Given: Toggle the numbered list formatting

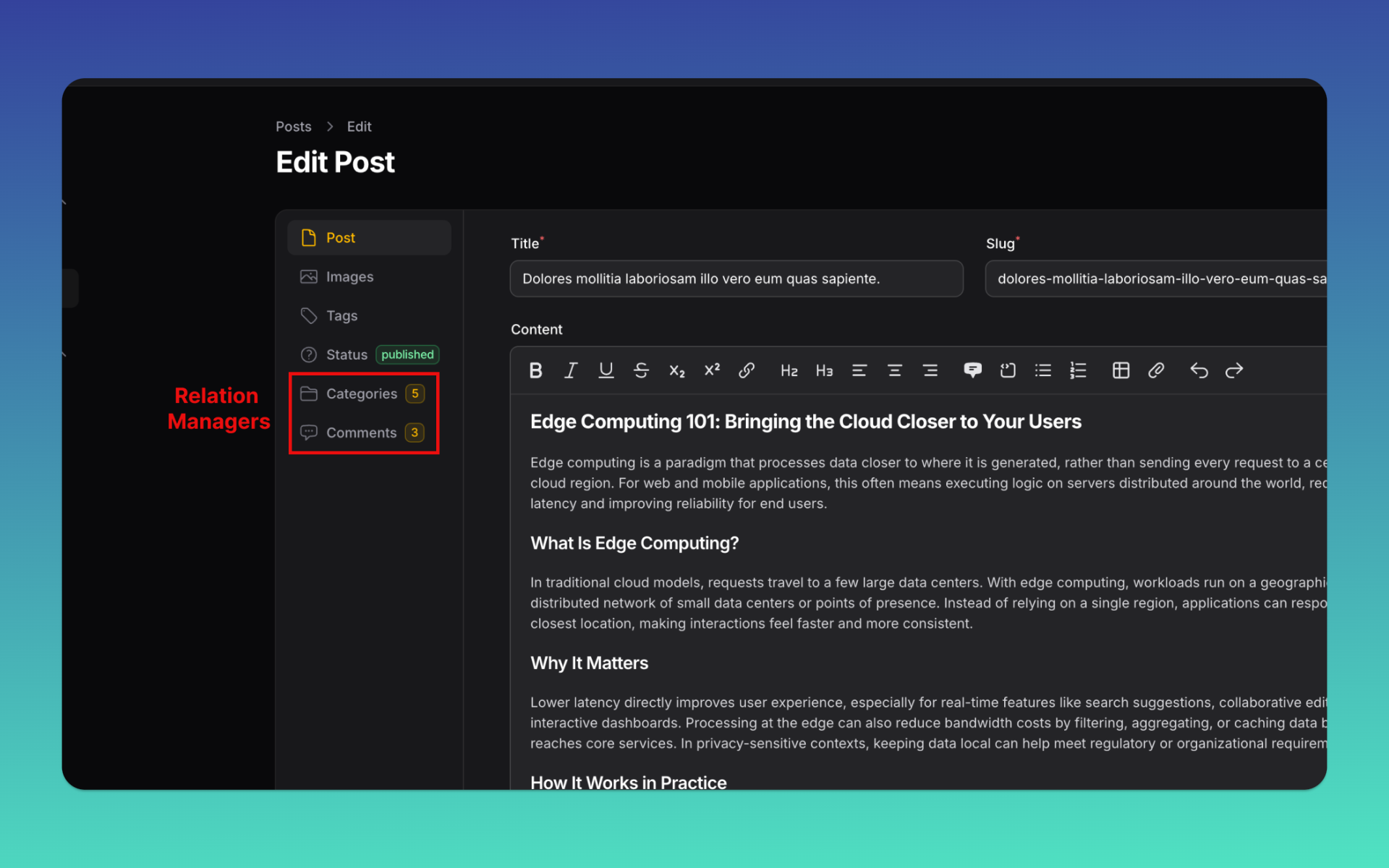Looking at the screenshot, I should pos(1078,370).
